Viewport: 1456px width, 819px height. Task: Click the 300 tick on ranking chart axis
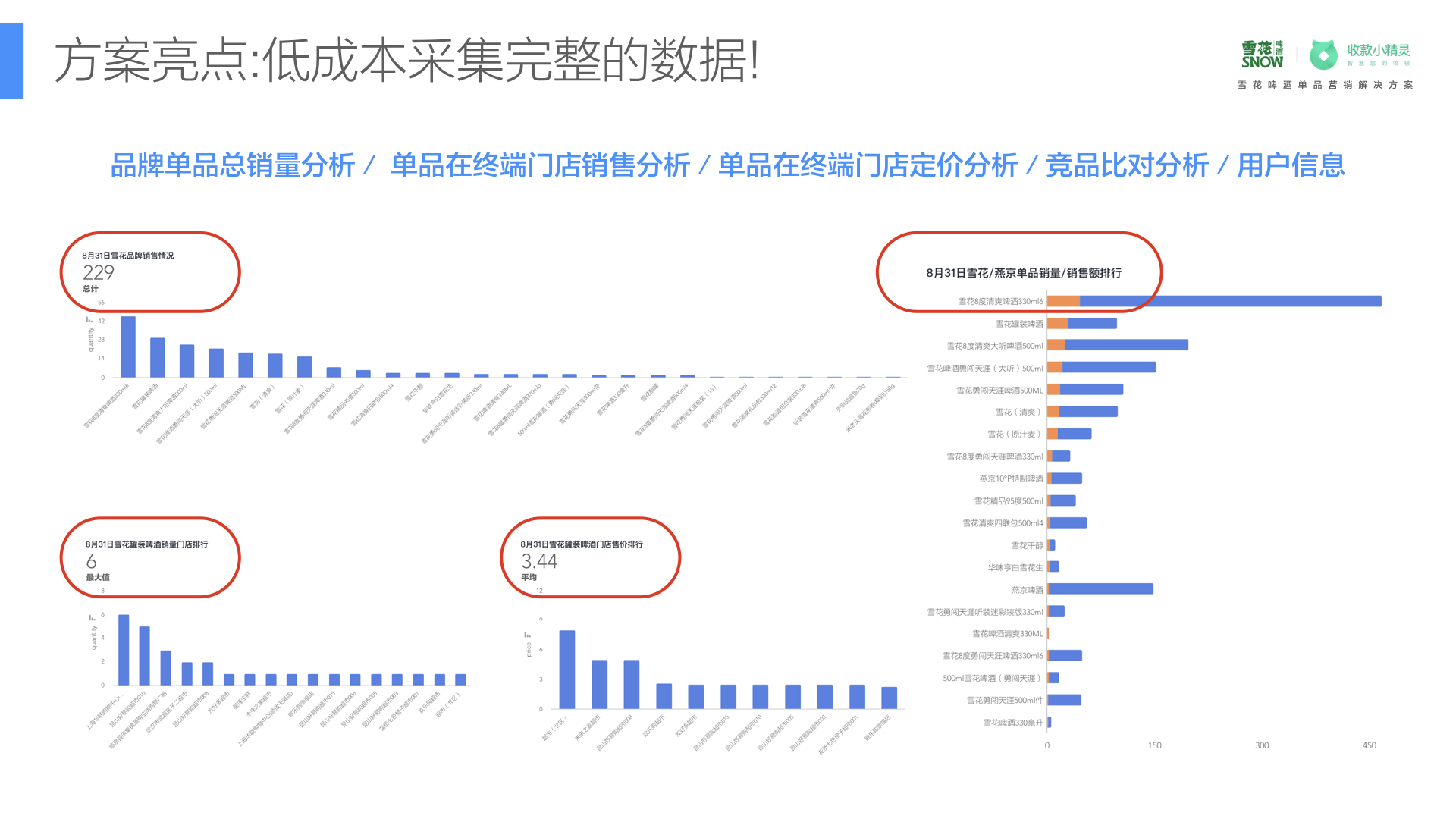1262,745
